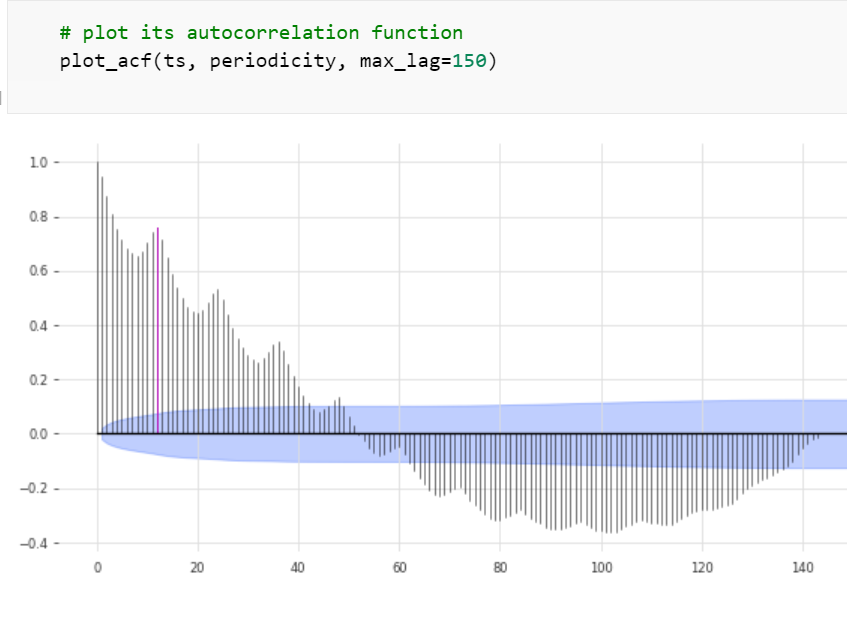Click the periodicity argument in the code

pos(272,61)
